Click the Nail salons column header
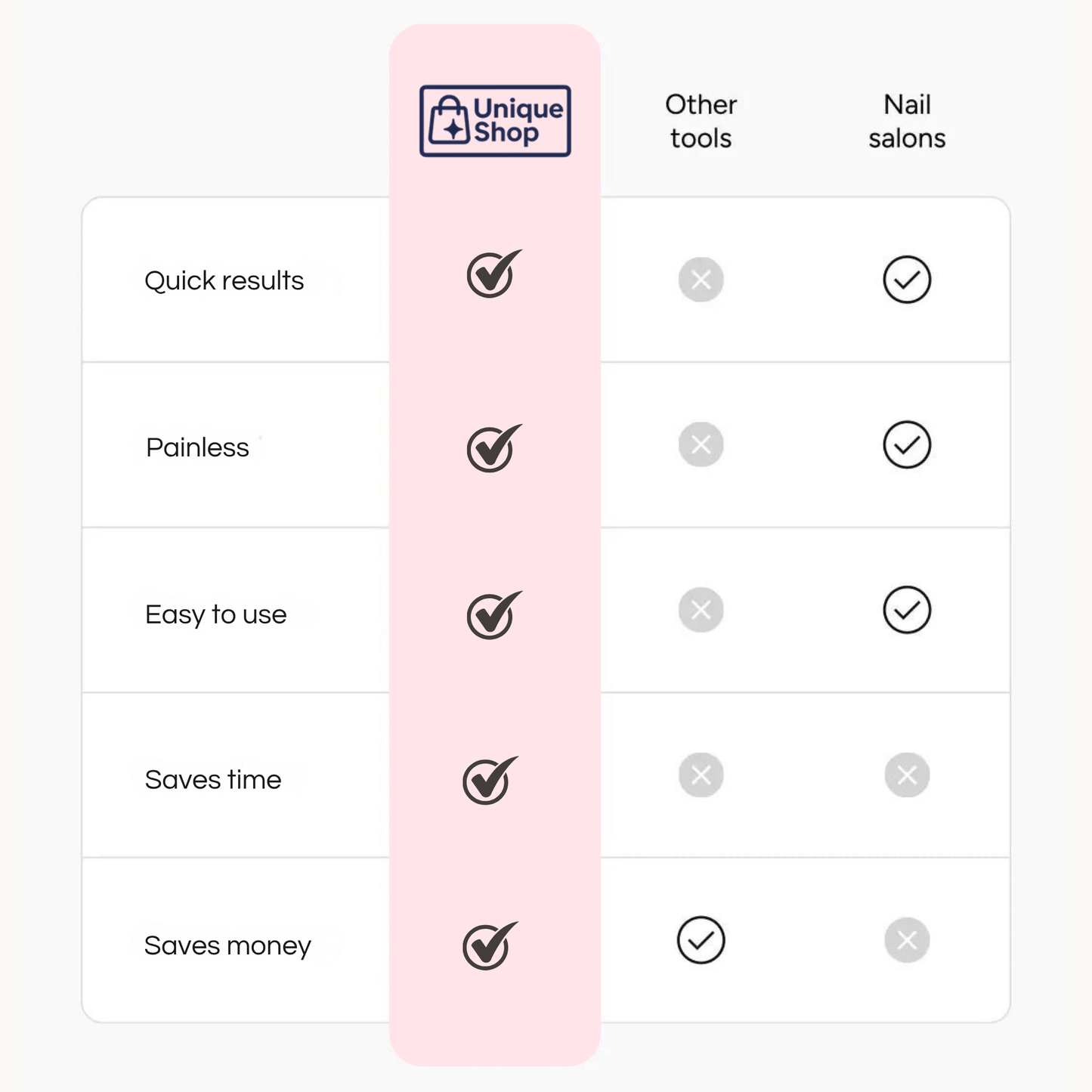 click(907, 121)
